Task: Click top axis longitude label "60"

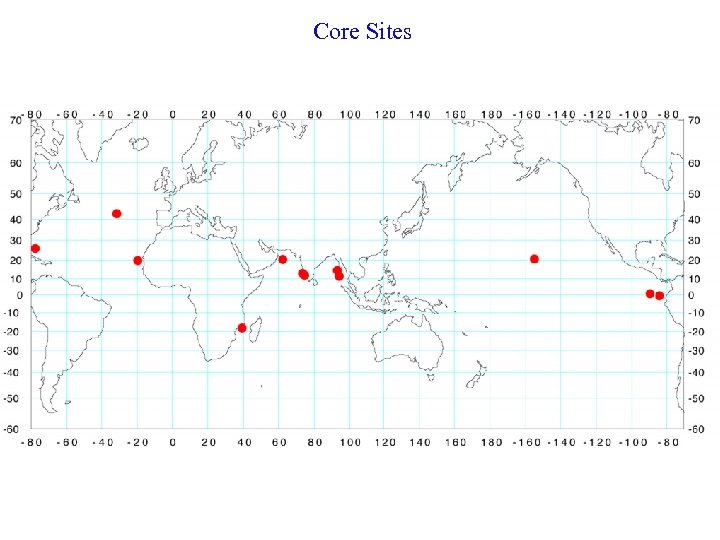Action: click(279, 114)
